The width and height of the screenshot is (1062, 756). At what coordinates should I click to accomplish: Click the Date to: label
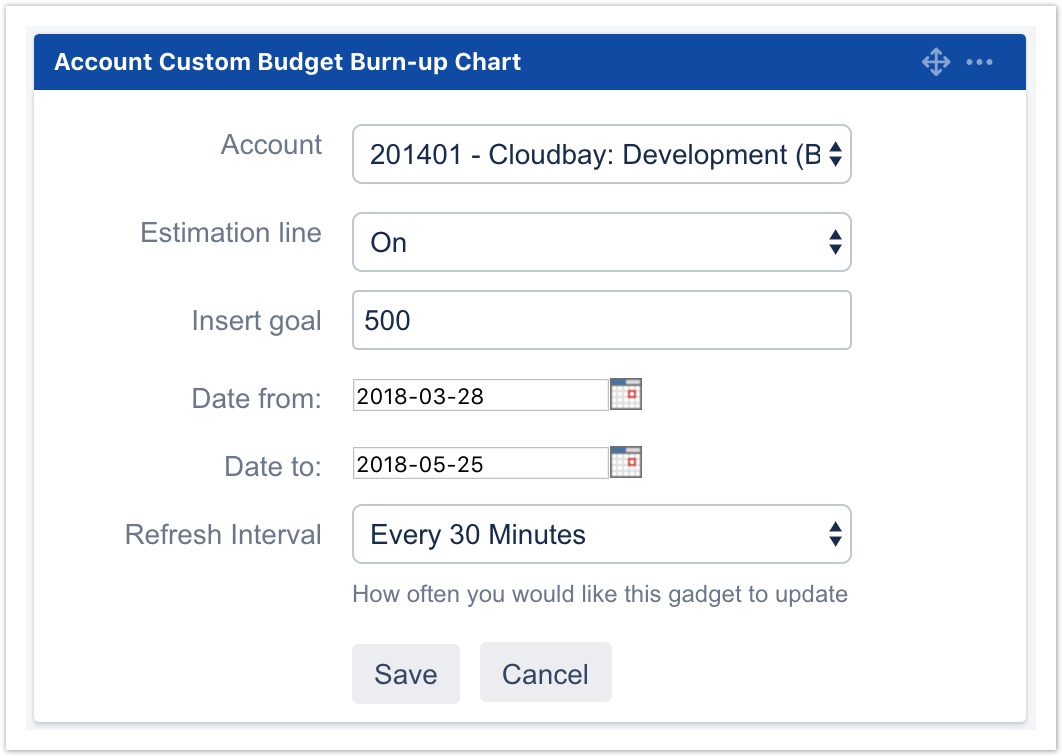click(x=272, y=466)
